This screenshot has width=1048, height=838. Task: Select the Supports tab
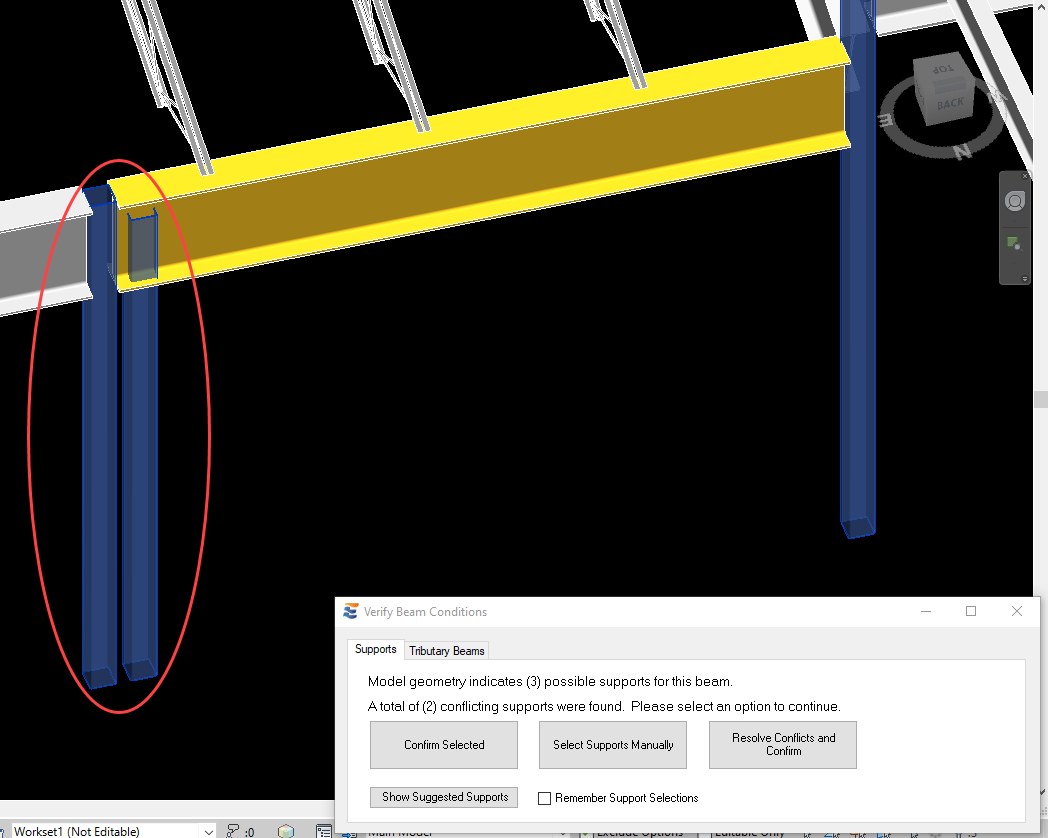375,650
